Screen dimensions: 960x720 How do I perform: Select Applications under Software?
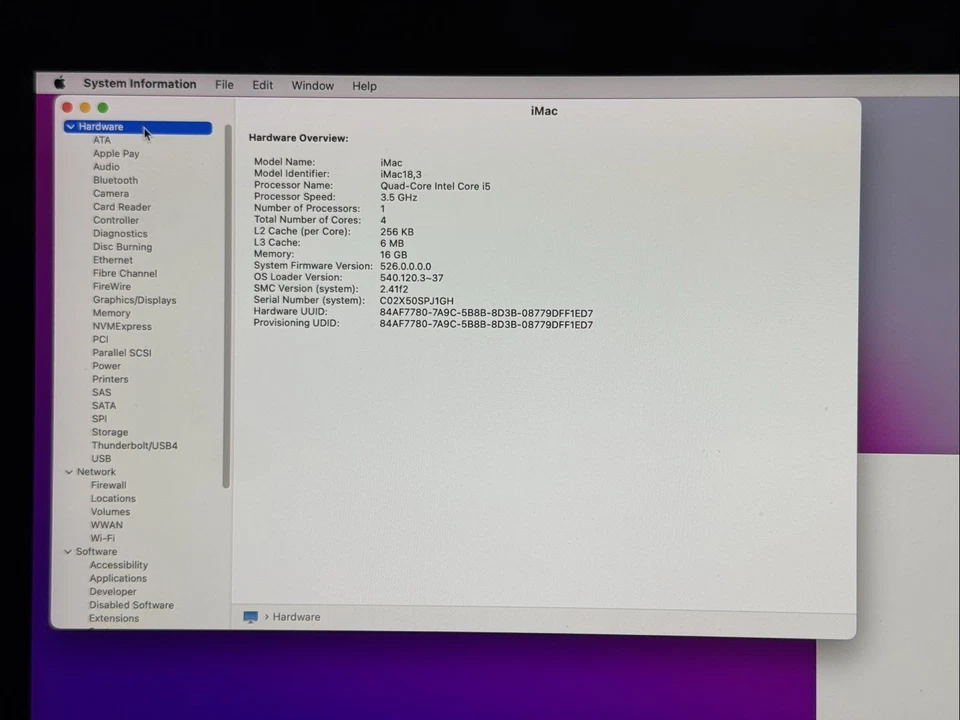(x=118, y=578)
